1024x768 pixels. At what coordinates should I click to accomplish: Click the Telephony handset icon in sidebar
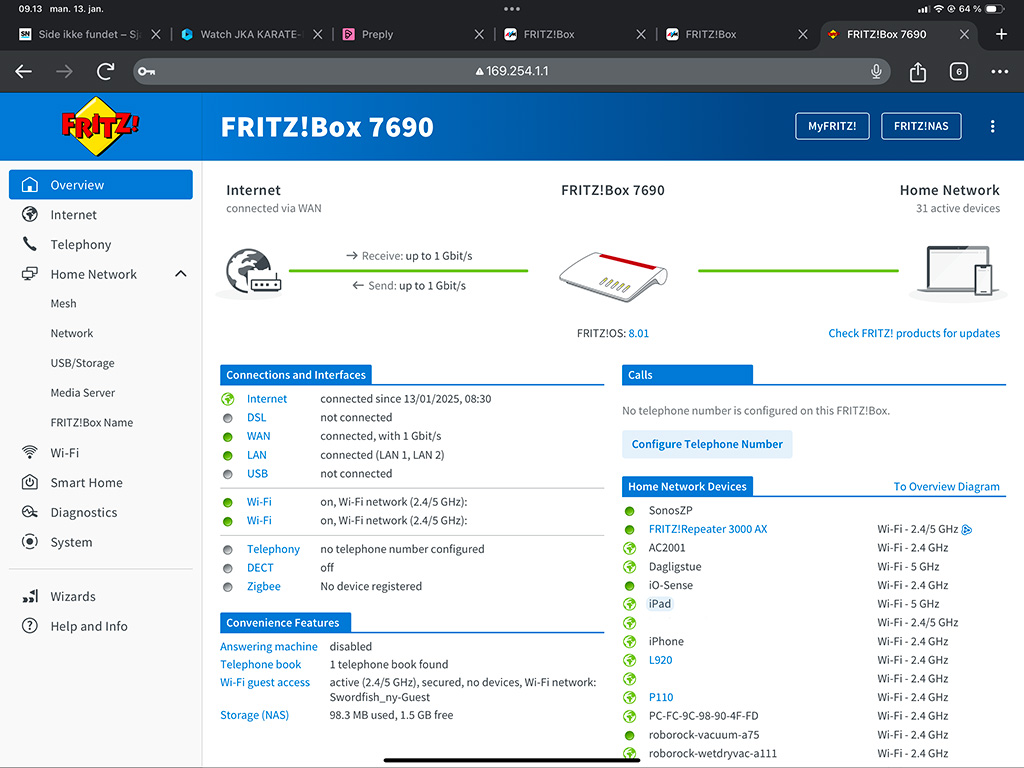pyautogui.click(x=30, y=245)
